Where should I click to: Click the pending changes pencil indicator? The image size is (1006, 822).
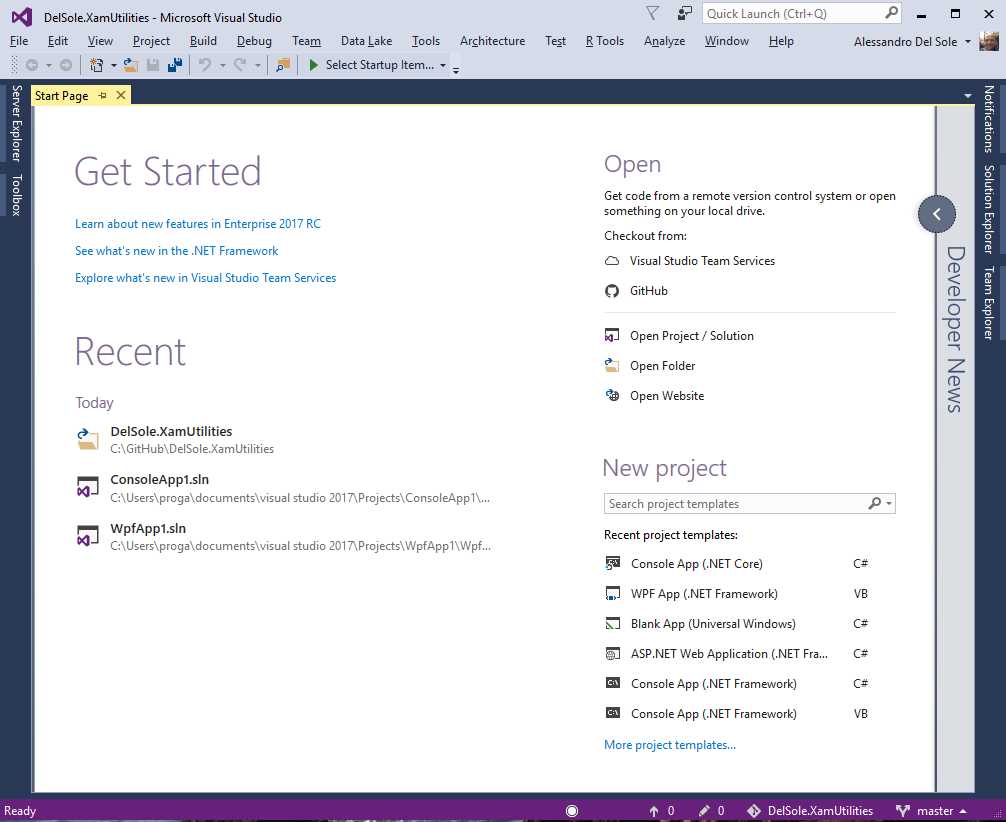click(x=712, y=811)
